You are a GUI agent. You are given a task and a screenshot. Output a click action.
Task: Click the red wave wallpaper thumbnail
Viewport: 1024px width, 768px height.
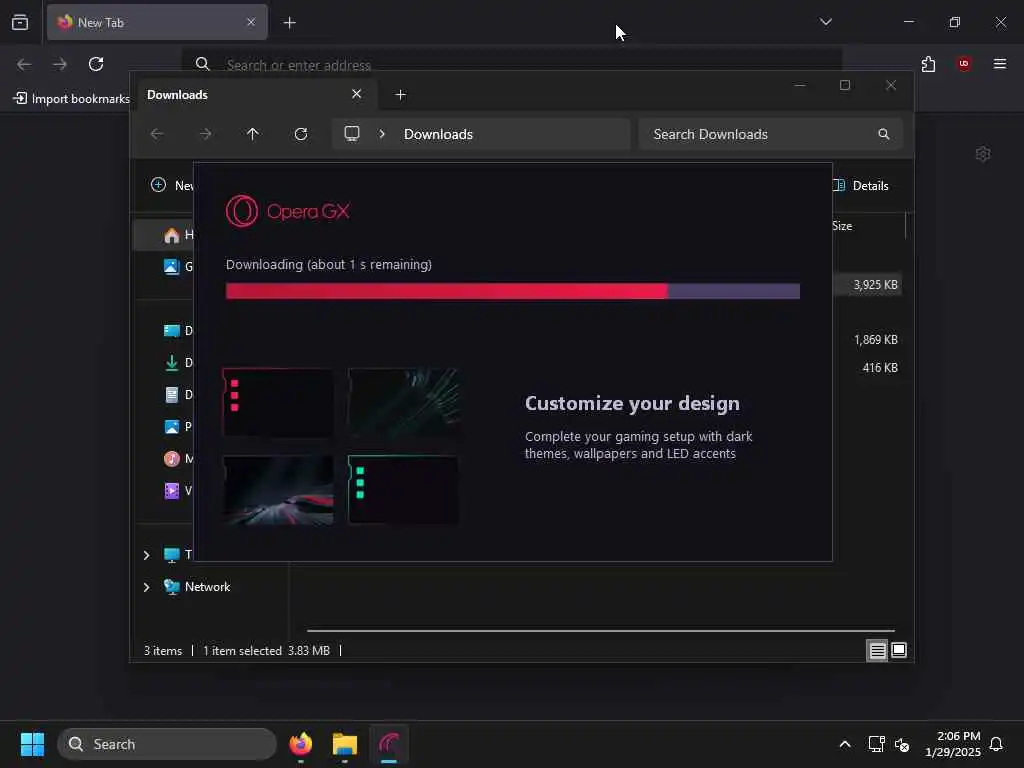tap(278, 490)
